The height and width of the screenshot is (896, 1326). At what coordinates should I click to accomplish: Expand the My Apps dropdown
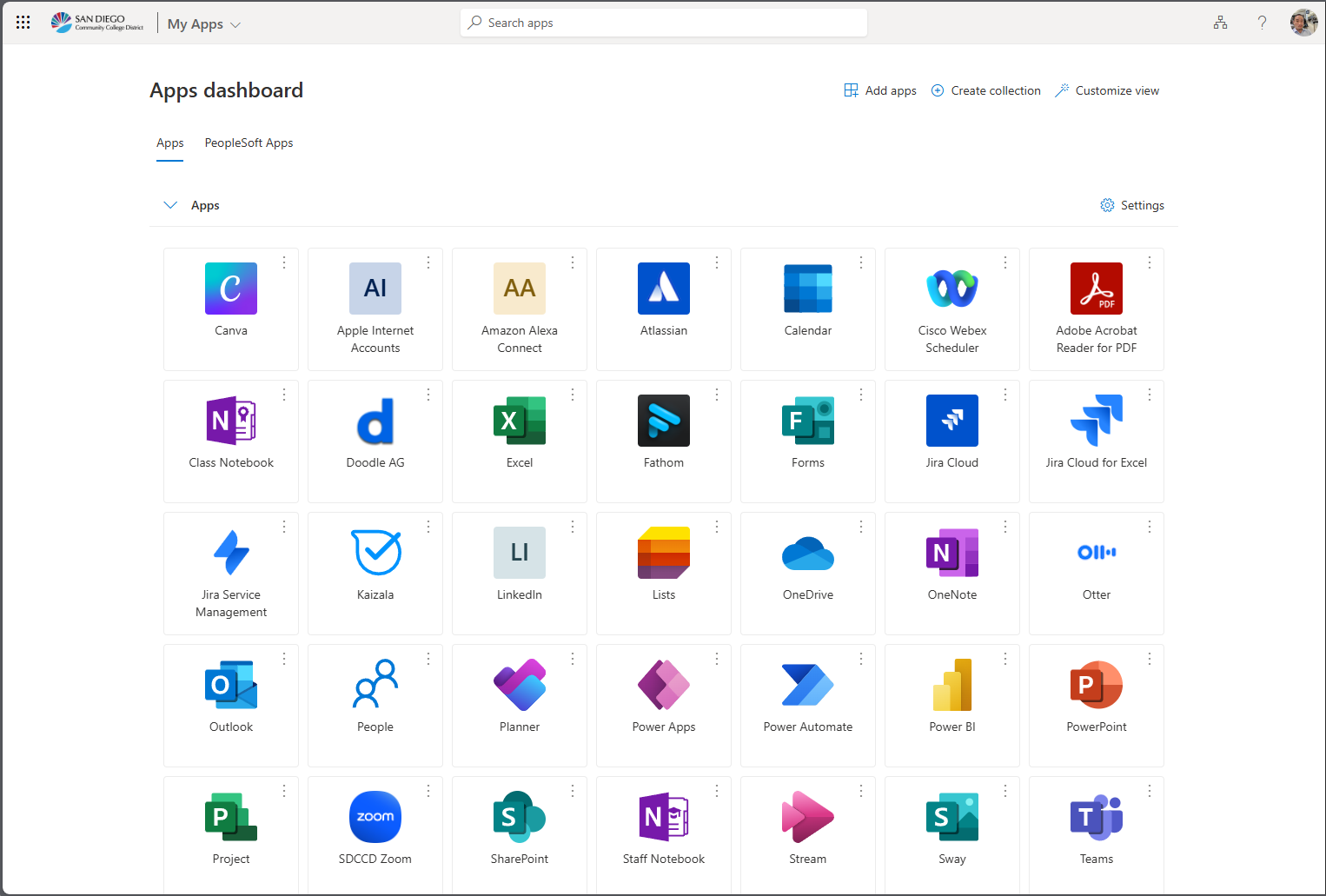click(204, 24)
